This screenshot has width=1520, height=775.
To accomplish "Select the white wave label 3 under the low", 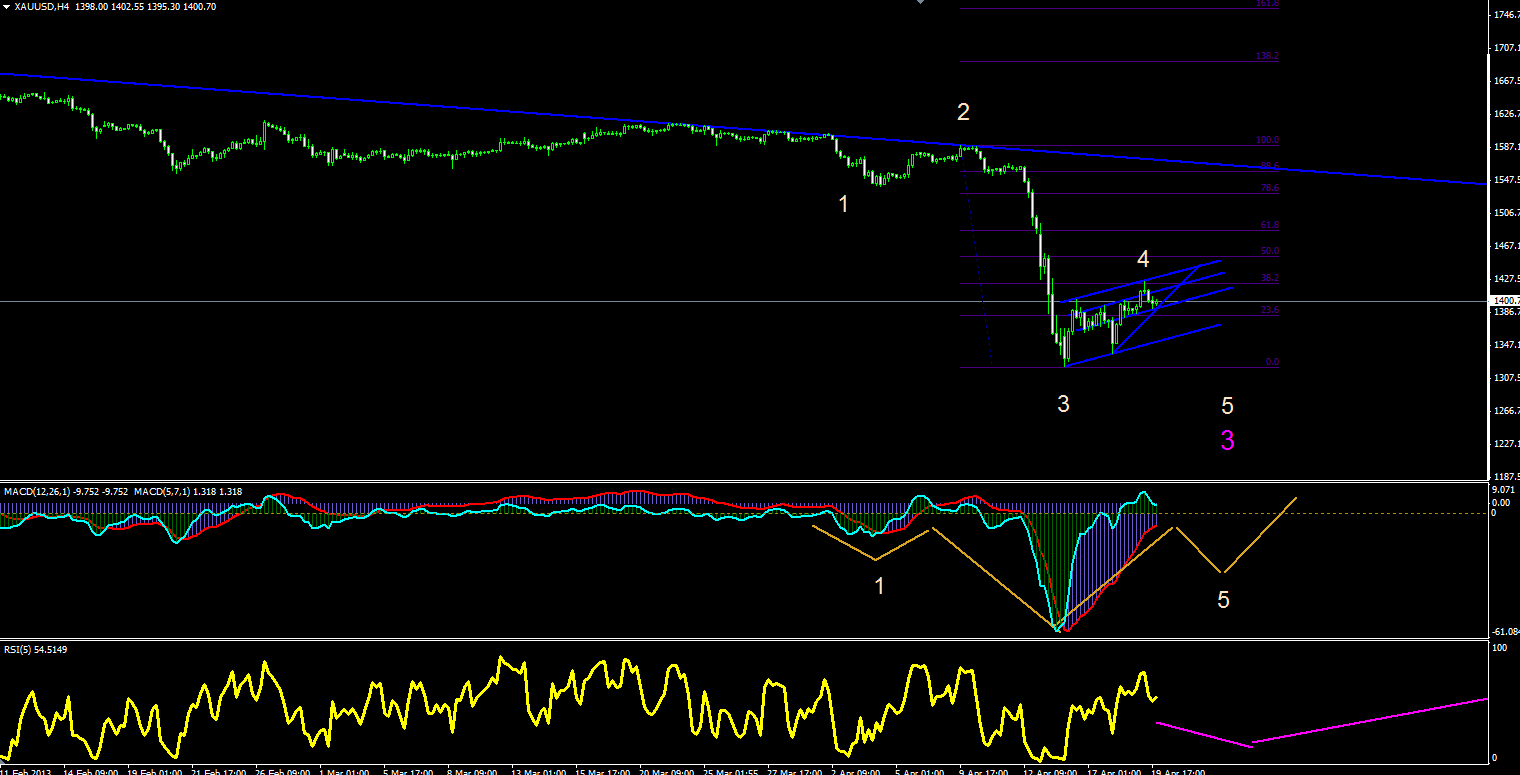I will coord(1063,404).
